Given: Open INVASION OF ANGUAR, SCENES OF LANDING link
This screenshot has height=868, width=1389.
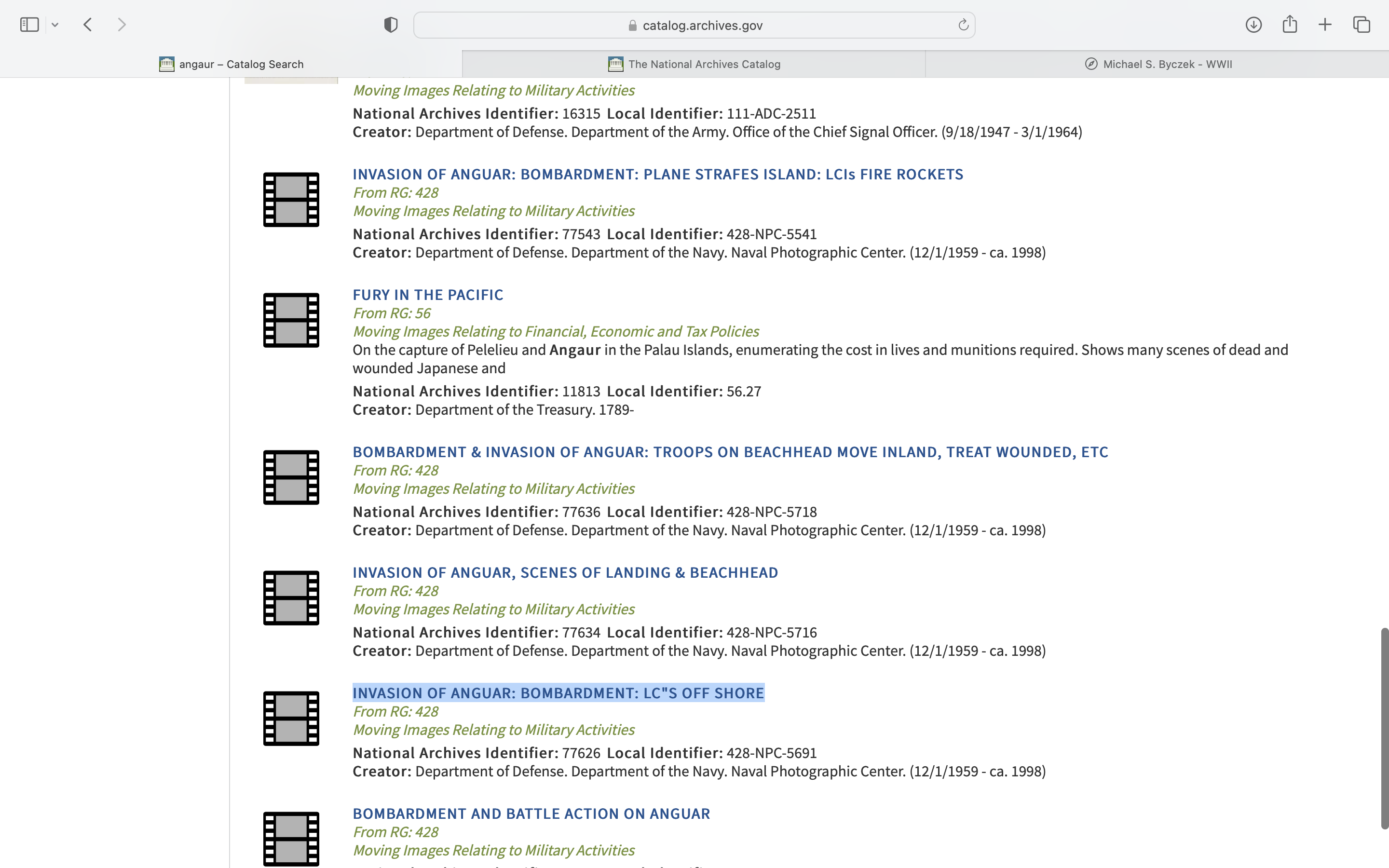Looking at the screenshot, I should pyautogui.click(x=565, y=572).
